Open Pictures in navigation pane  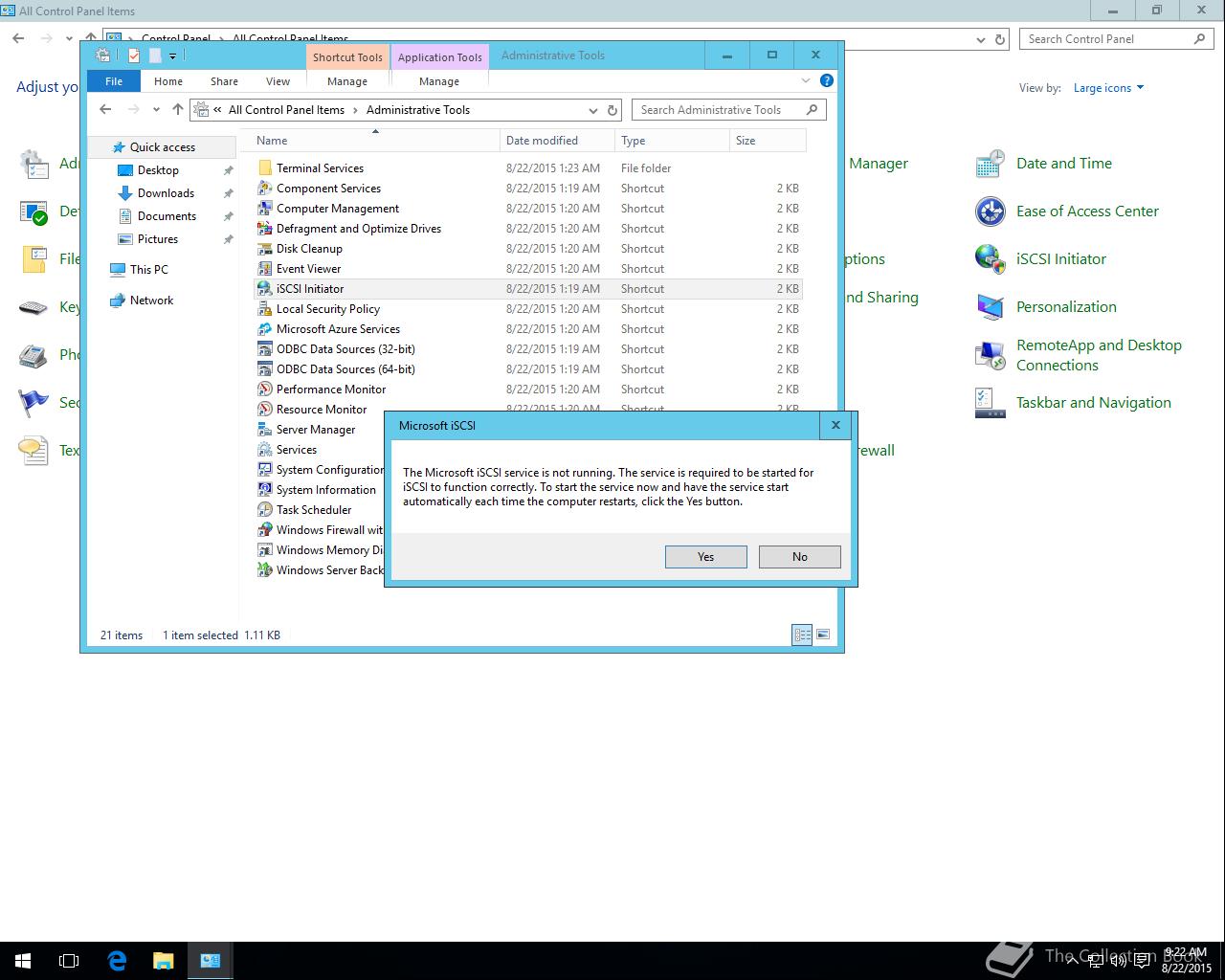(x=158, y=239)
